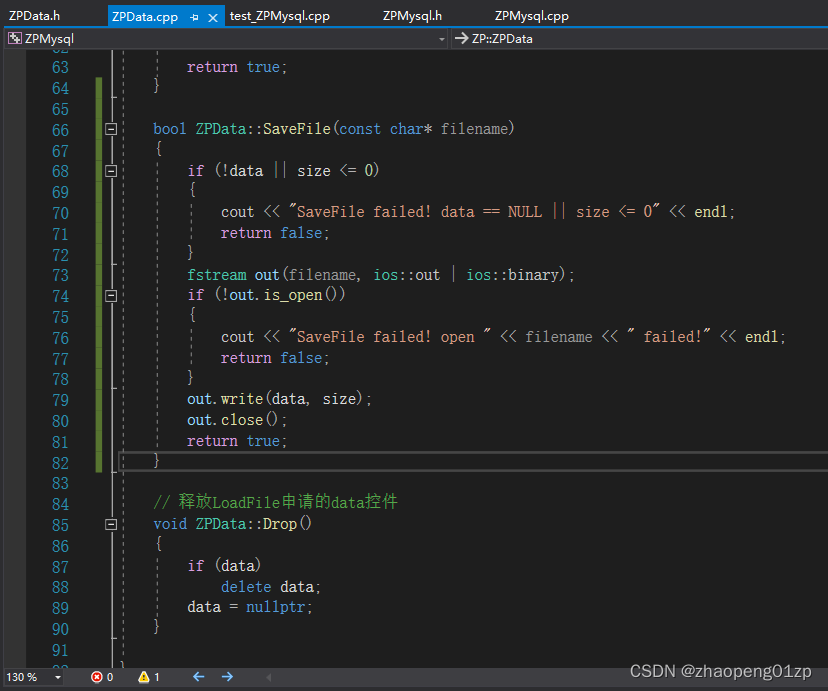Screen dimensions: 828x691
Task: Switch to the ZPMysql.h tab
Action: point(412,16)
